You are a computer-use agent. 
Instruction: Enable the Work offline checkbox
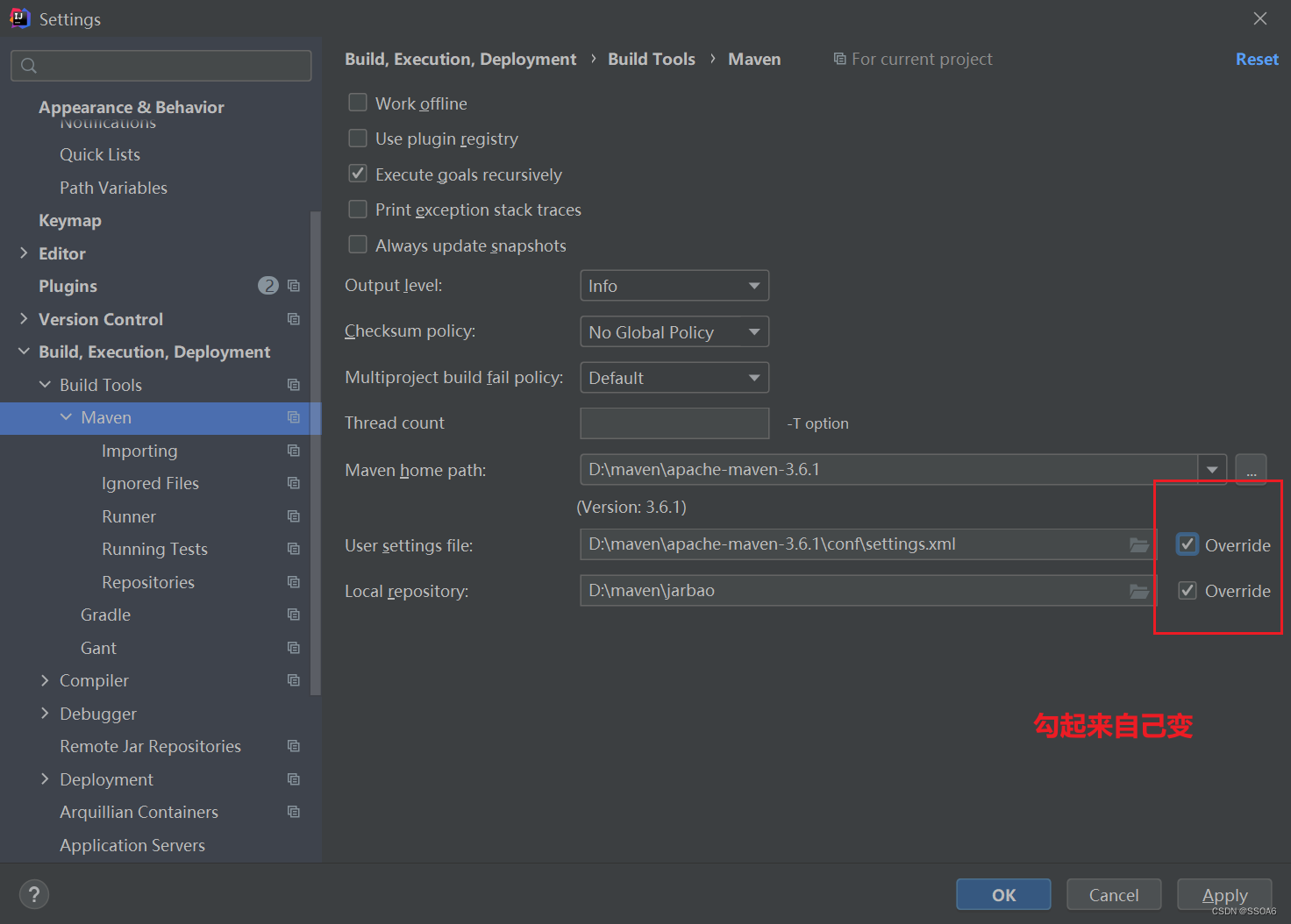point(358,103)
